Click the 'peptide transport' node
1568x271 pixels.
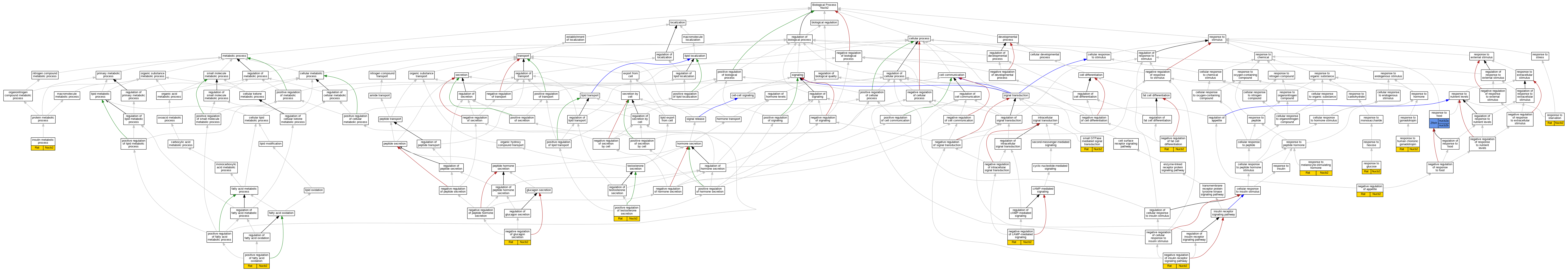(391, 119)
